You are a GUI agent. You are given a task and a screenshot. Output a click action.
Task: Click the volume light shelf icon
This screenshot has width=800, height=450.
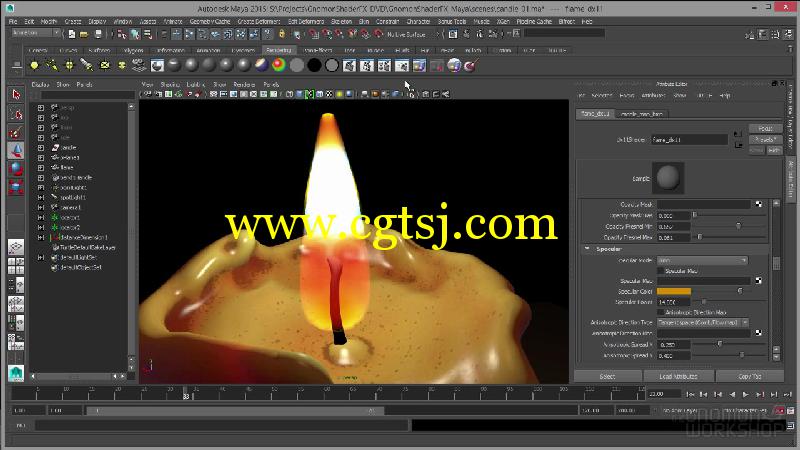(x=122, y=65)
